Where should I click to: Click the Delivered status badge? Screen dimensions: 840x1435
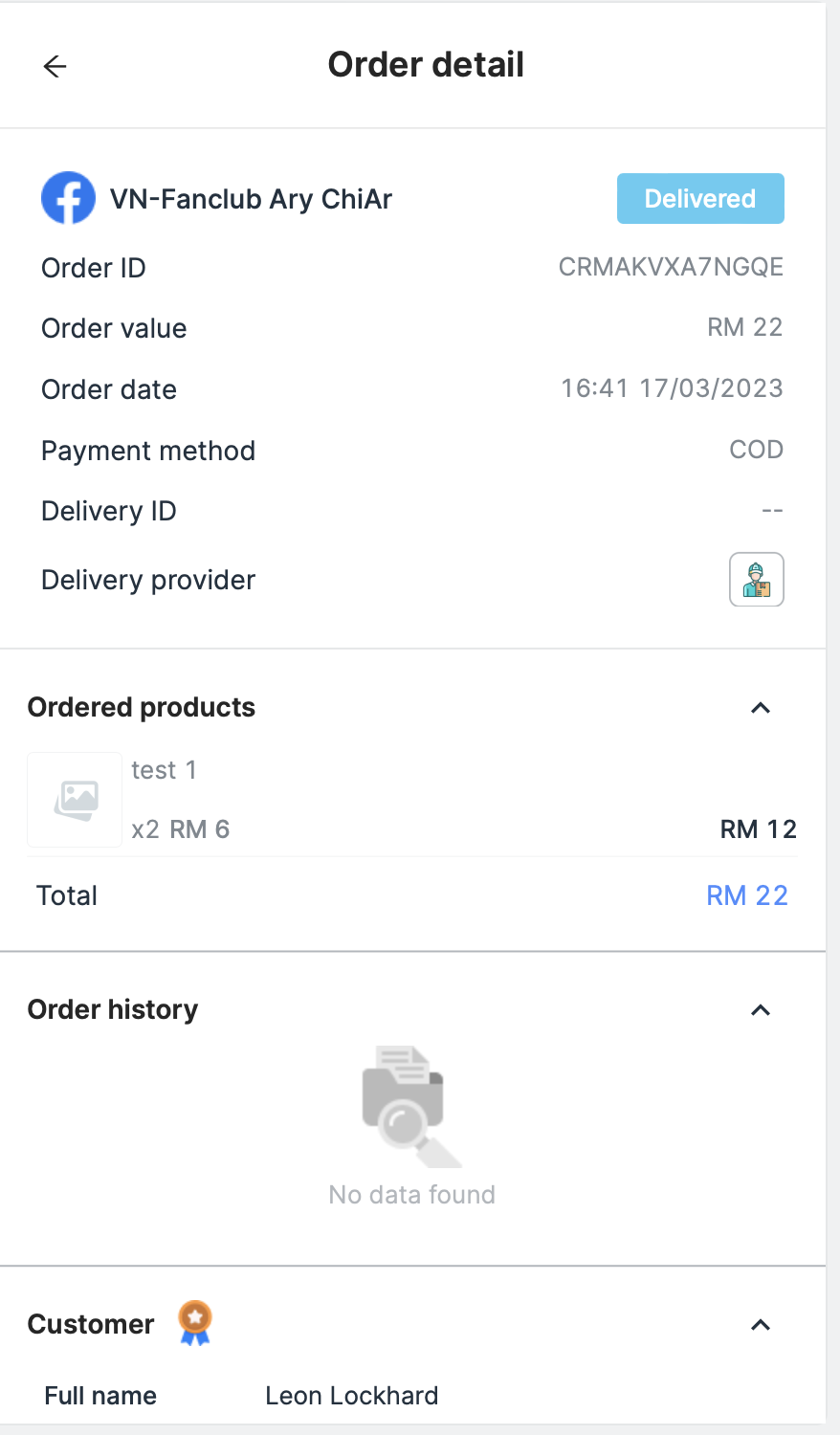pos(700,198)
